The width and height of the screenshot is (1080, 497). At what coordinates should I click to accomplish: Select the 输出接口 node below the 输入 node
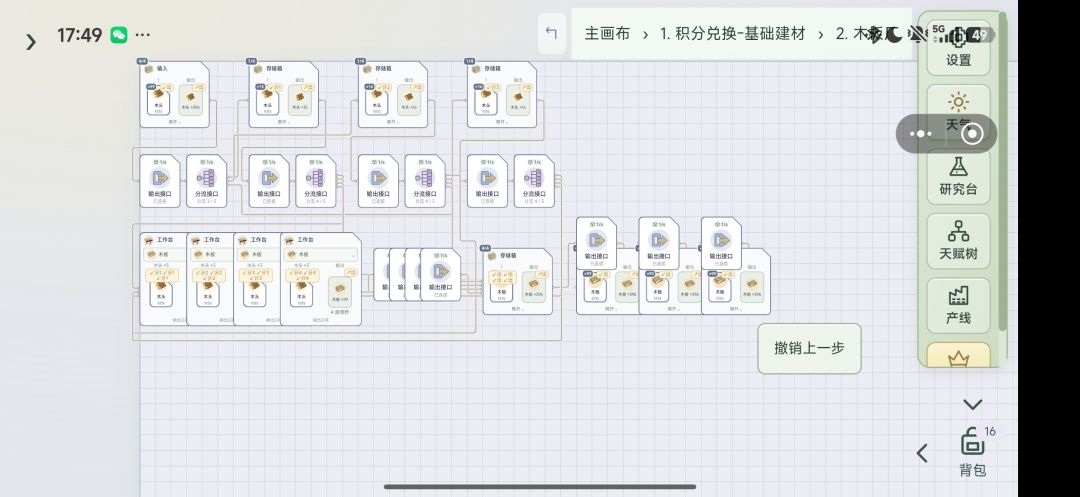point(160,181)
